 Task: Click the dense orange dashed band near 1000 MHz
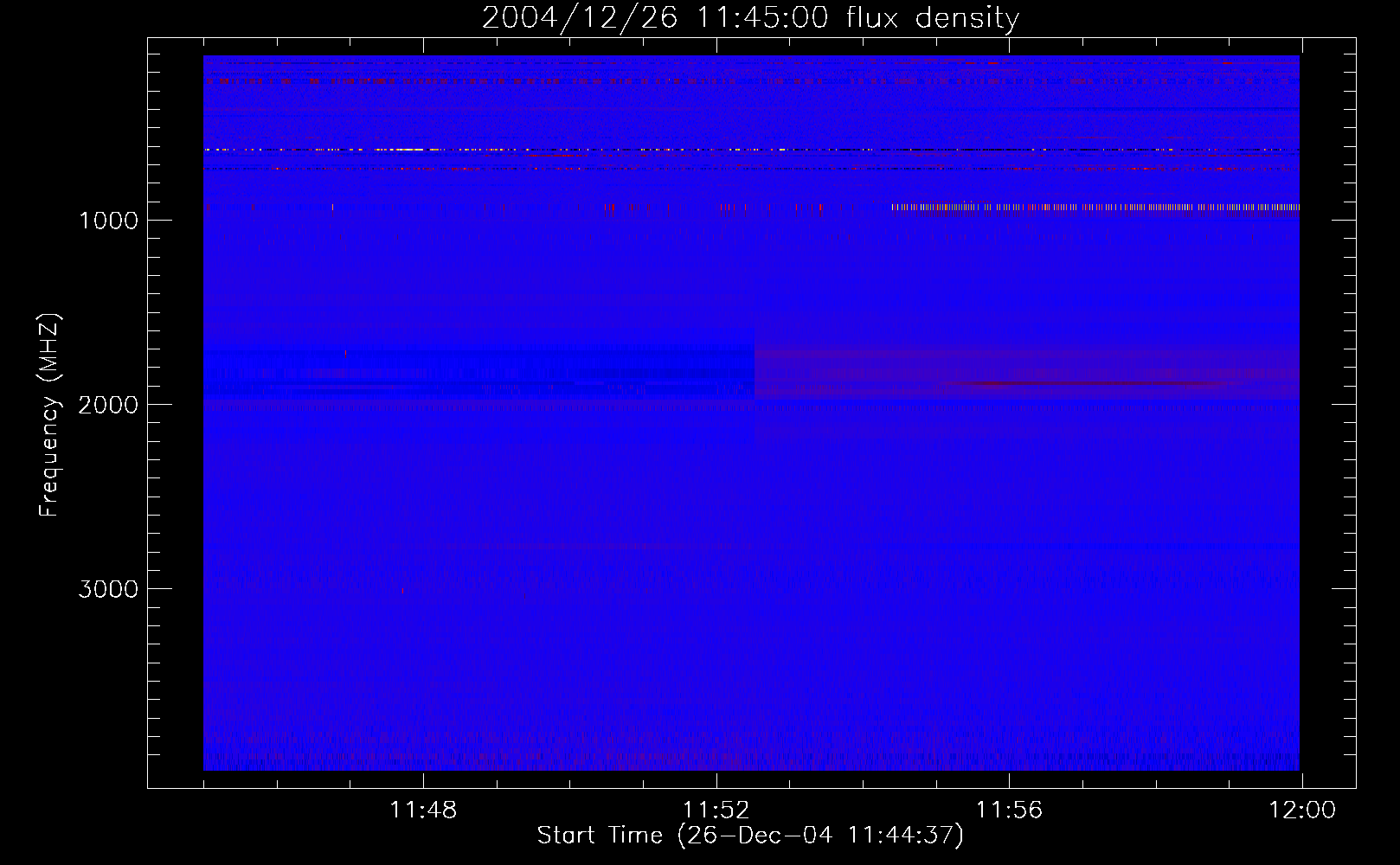pyautogui.click(x=1095, y=208)
